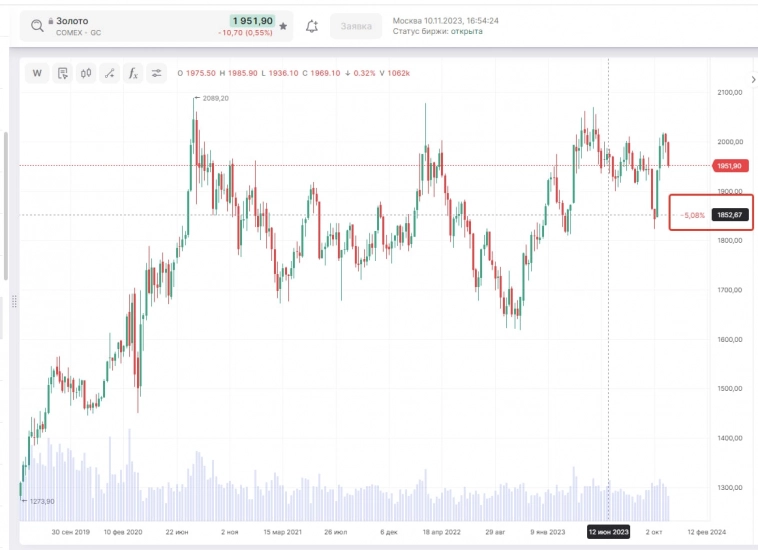
Task: Click the 1852,67 crosshair price label
Action: [x=731, y=215]
